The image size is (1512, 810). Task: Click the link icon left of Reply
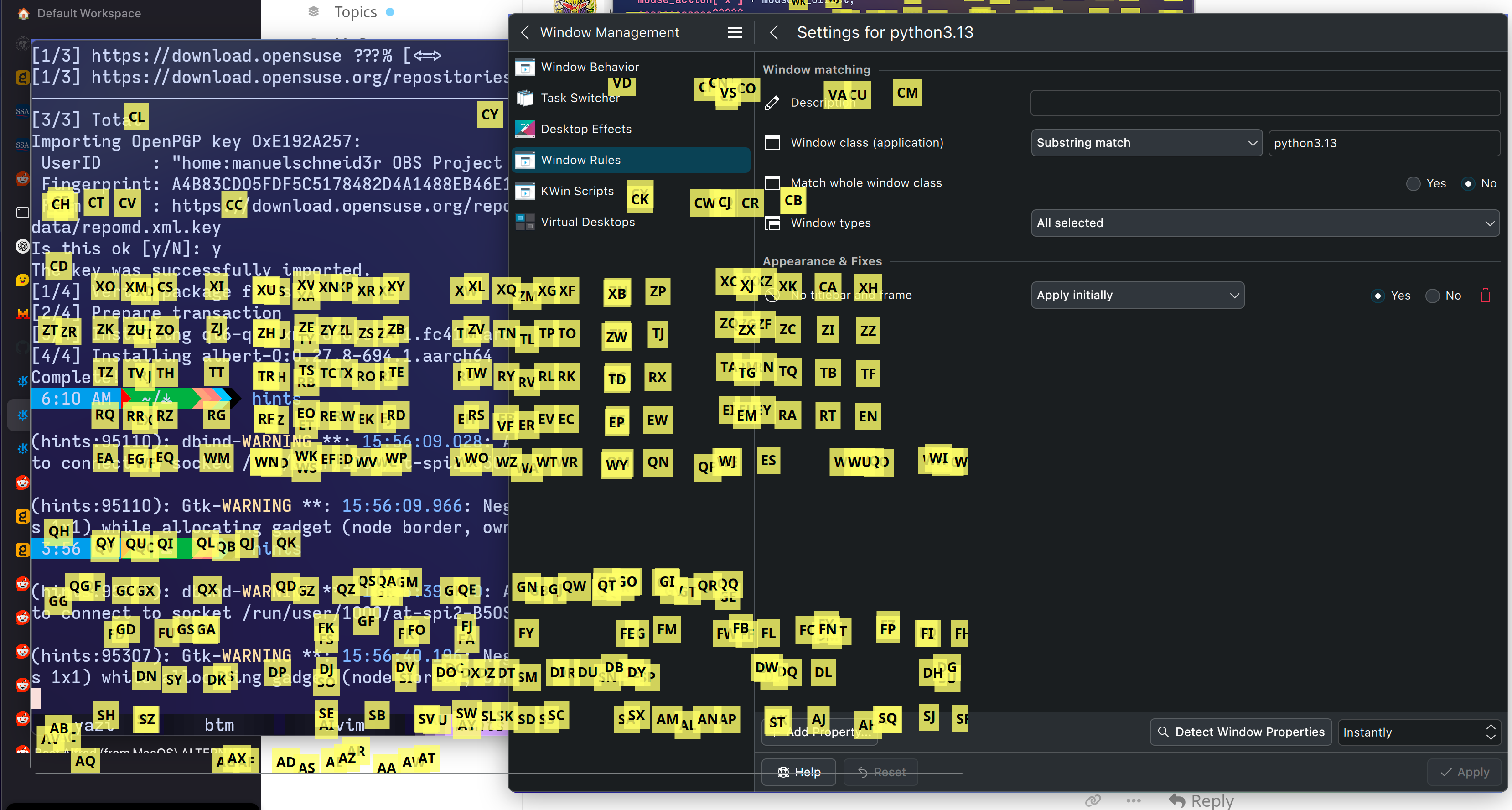click(1093, 800)
